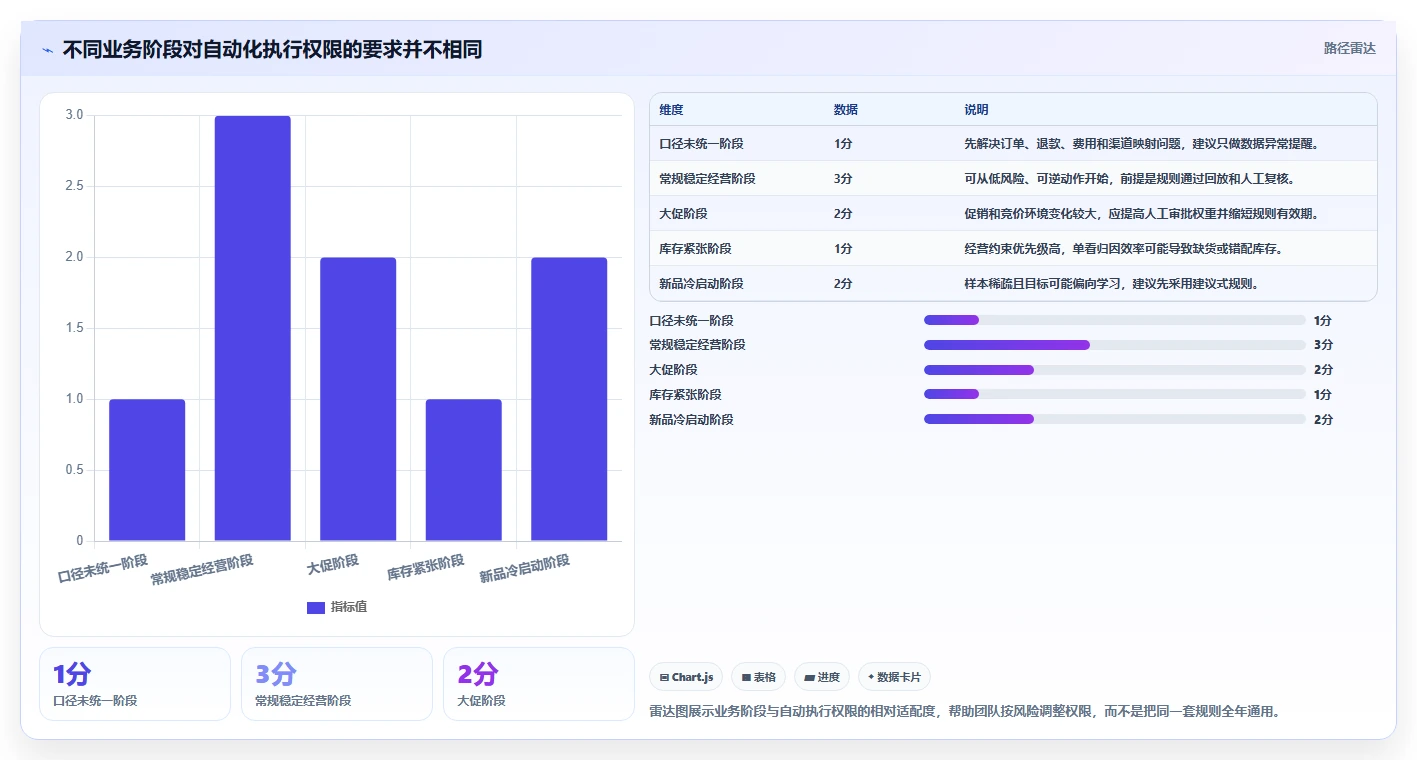Viewport: 1417px width, 760px height.
Task: Click description starting 先解决订单、退款
Action: [1142, 144]
